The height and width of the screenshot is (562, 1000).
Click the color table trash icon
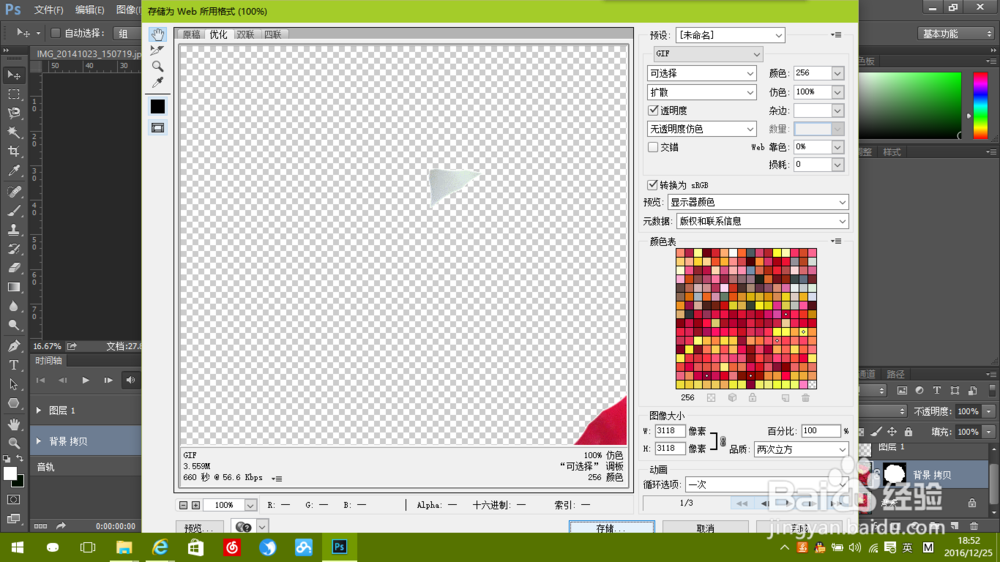[805, 398]
